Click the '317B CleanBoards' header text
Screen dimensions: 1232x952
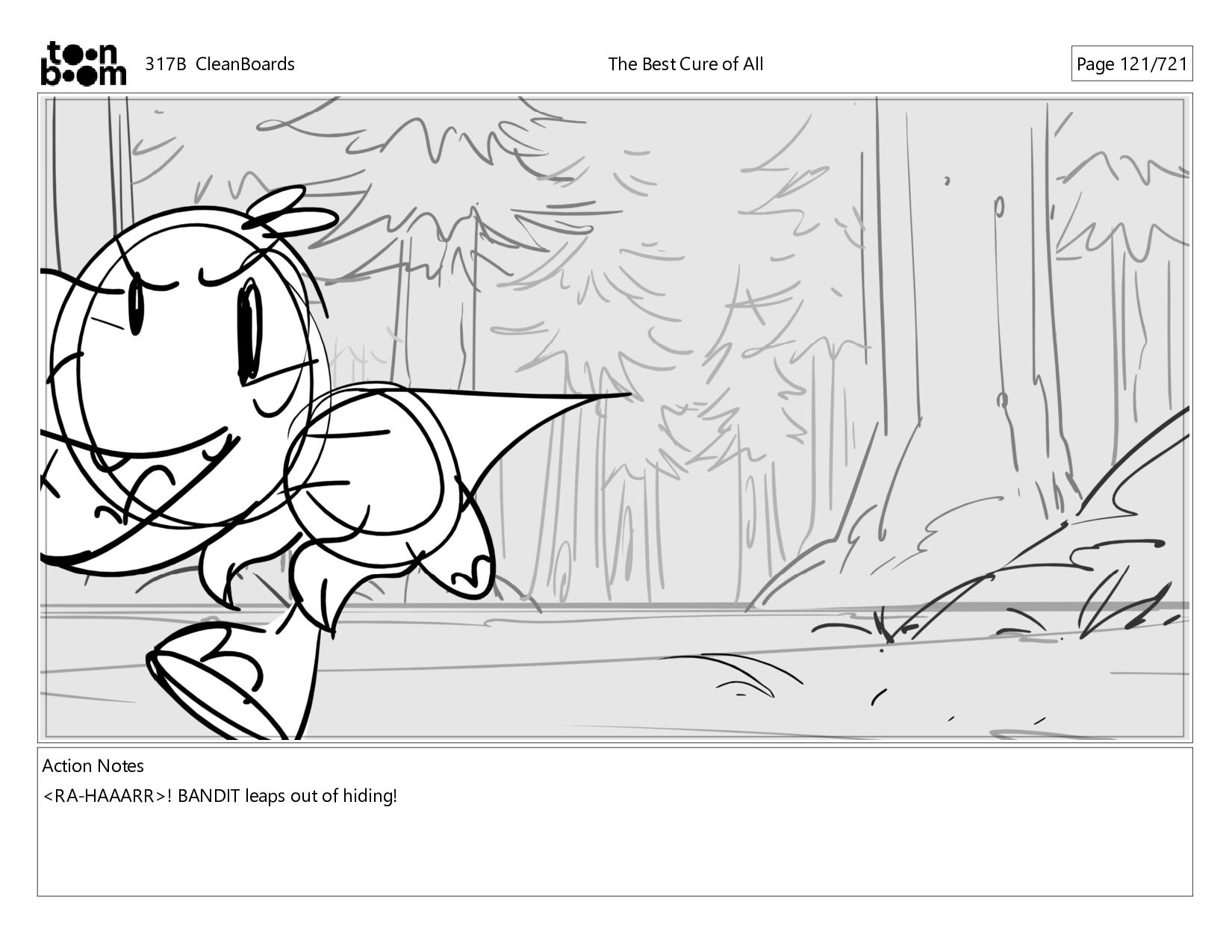click(220, 64)
